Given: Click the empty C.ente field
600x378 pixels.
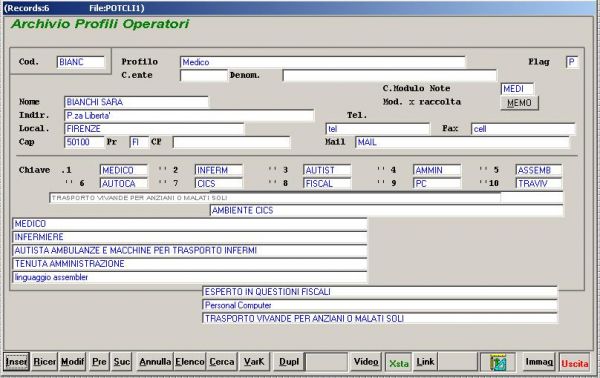Looking at the screenshot, I should [x=204, y=75].
